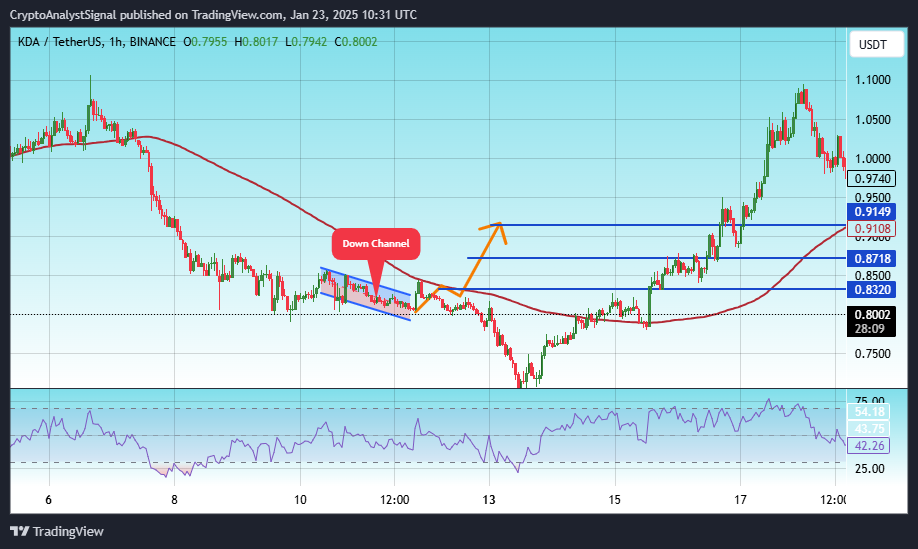Click the blue 0.8718 price label
This screenshot has height=549, width=918.
(x=871, y=258)
